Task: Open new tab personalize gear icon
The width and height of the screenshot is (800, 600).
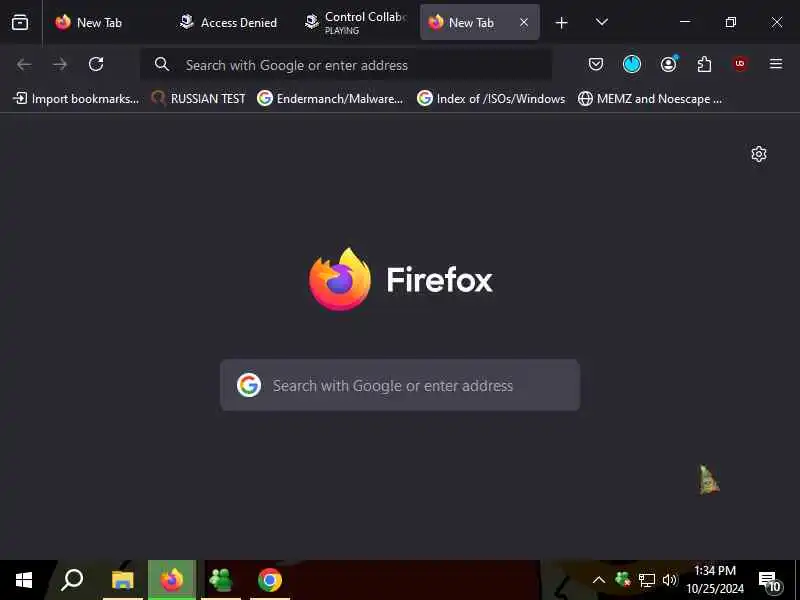Action: 759,154
